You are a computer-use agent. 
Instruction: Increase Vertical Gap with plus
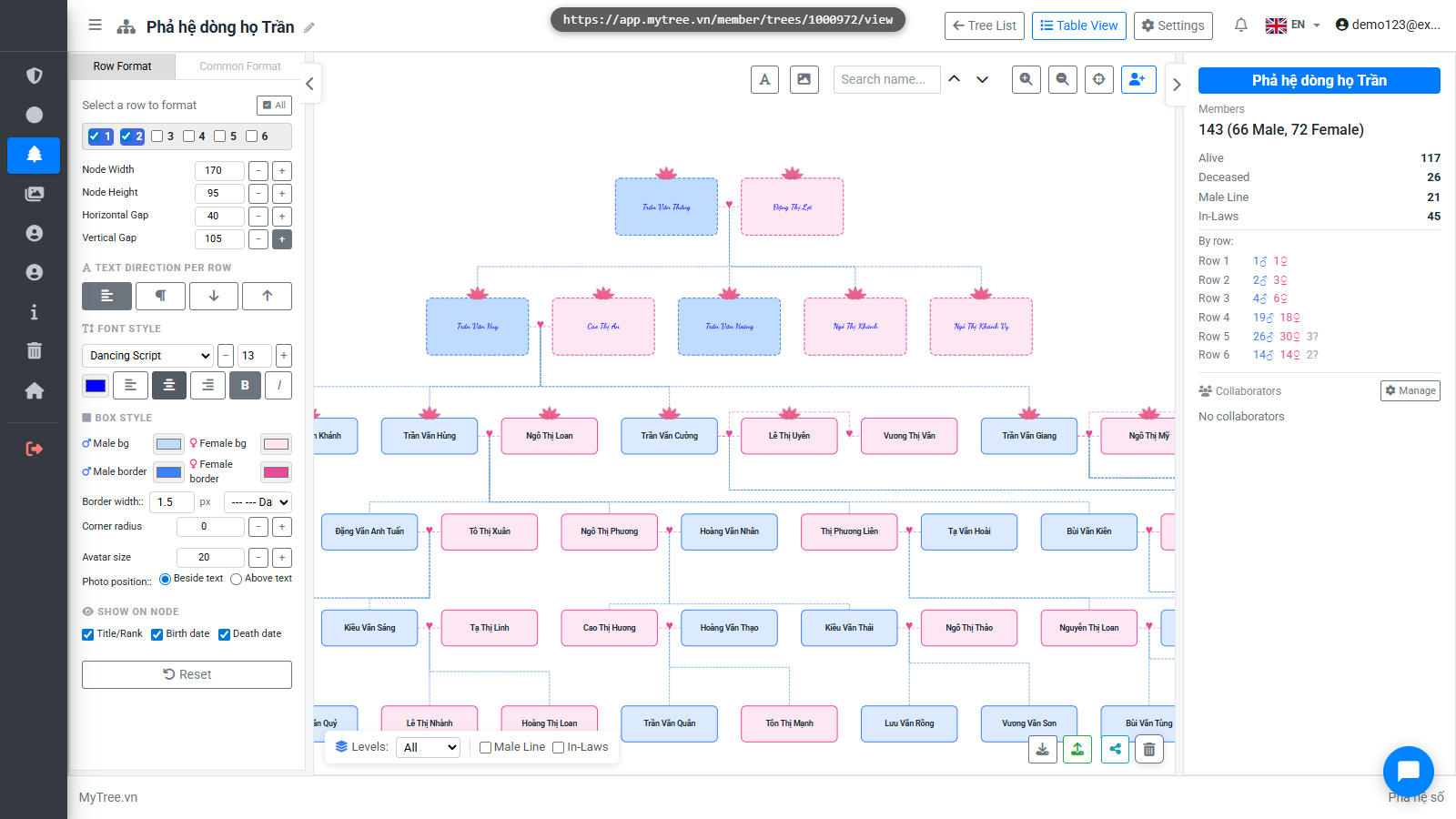[x=282, y=238]
